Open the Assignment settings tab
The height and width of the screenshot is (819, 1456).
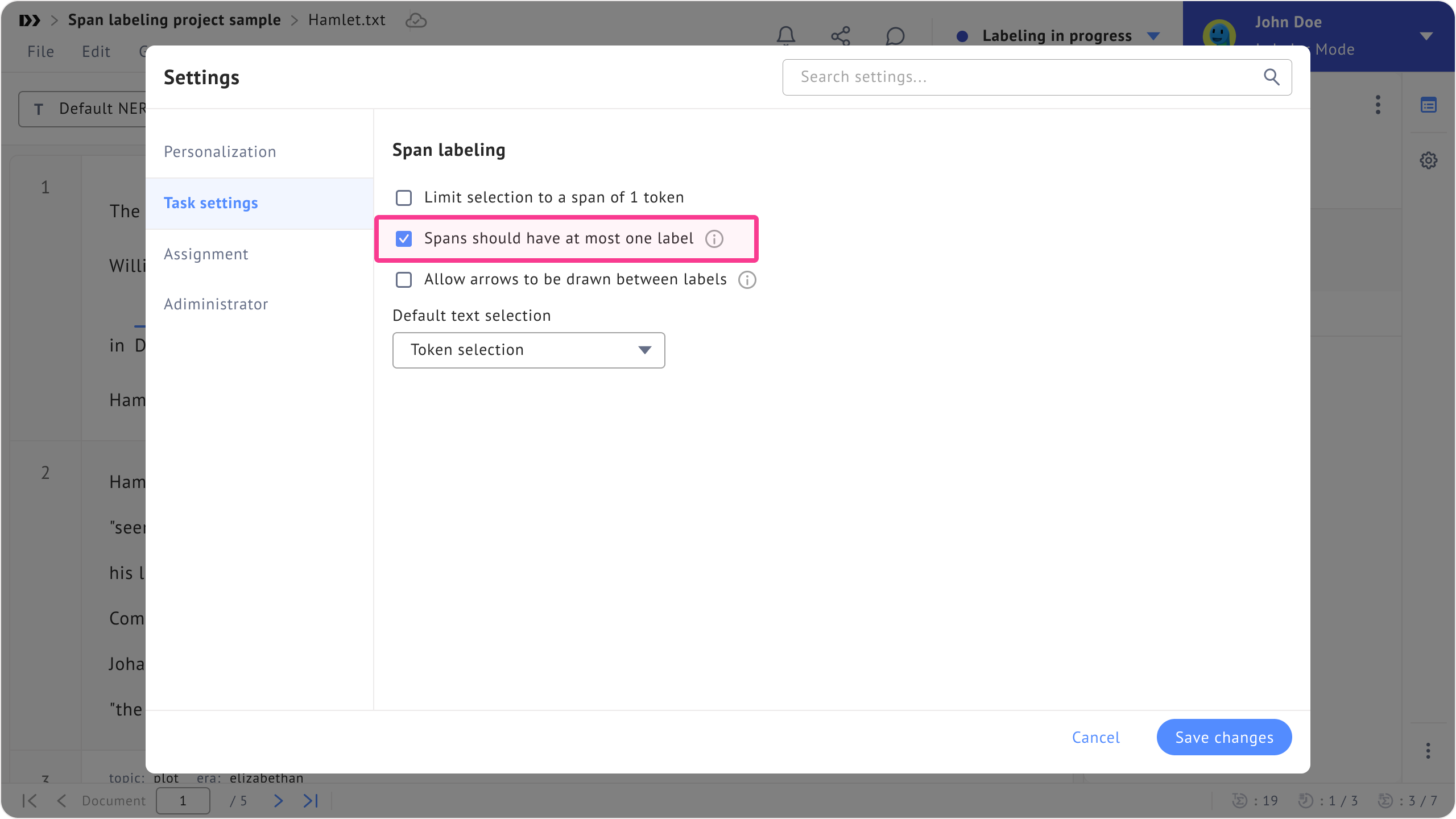(206, 254)
